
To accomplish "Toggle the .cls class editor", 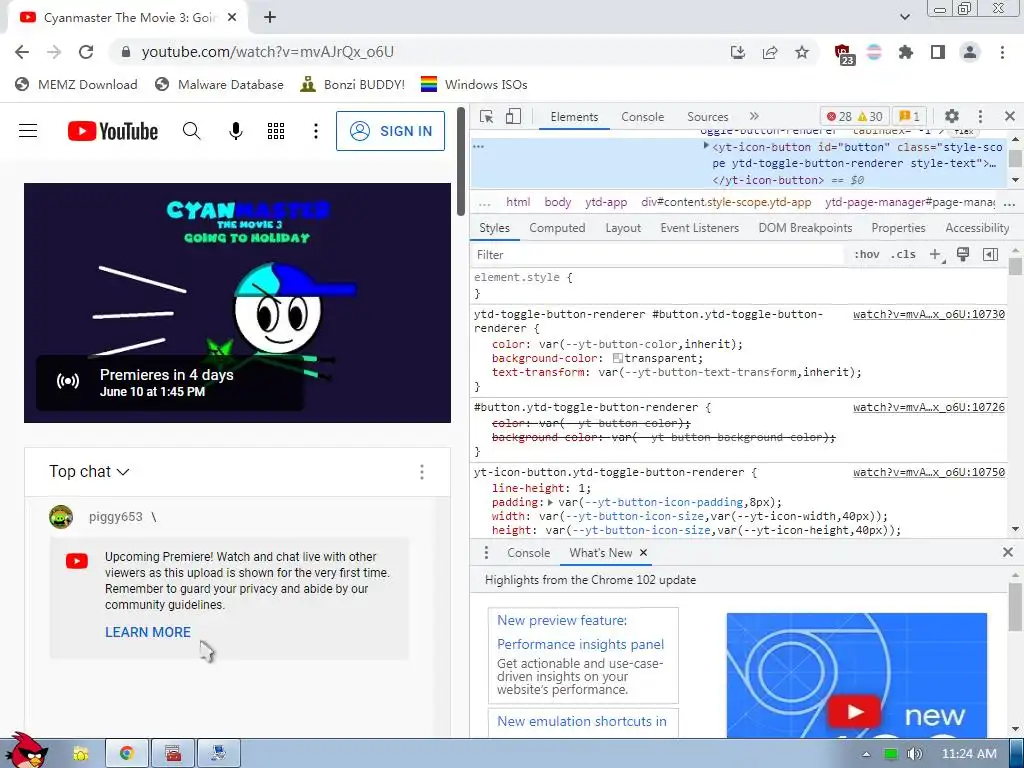I will point(903,255).
